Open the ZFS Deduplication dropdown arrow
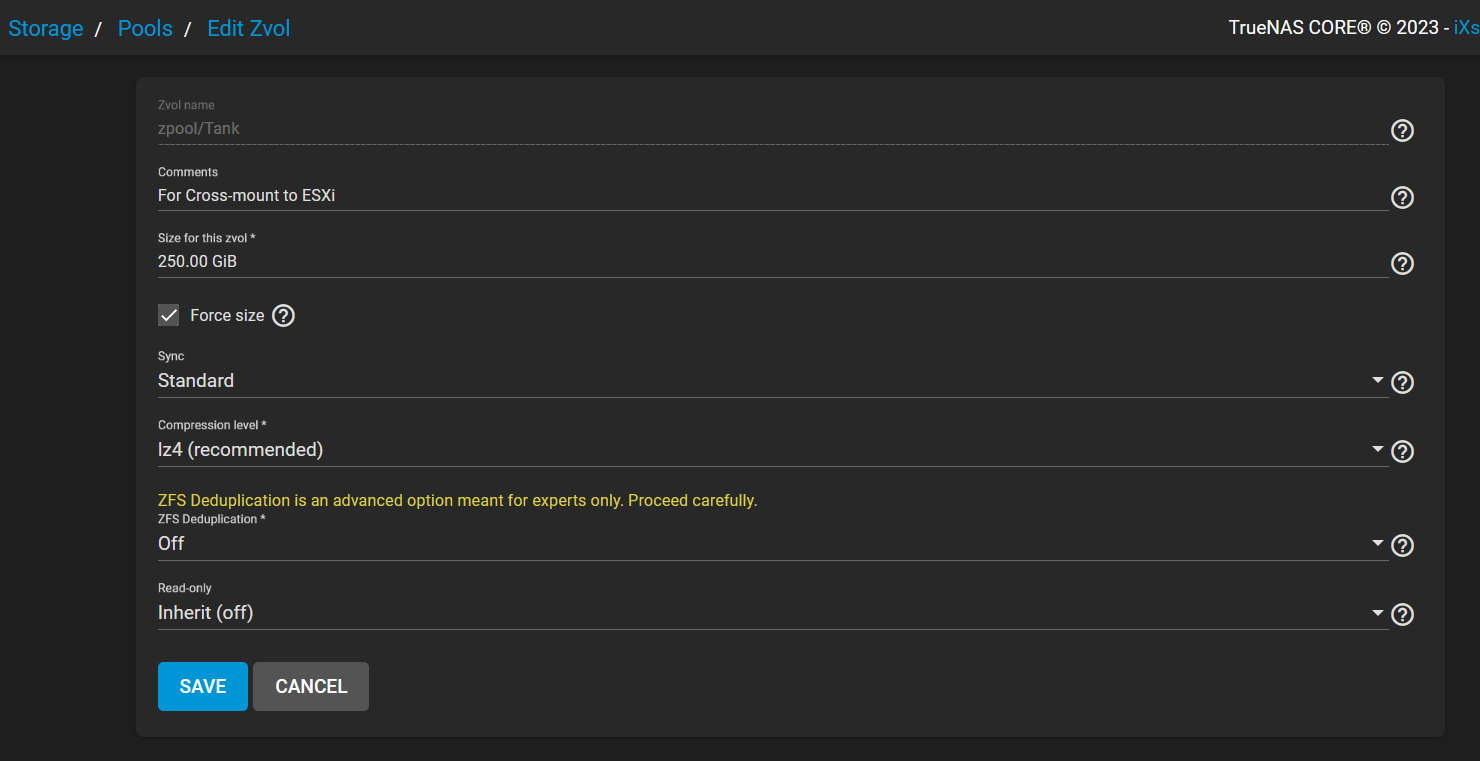Viewport: 1480px width, 761px height. (x=1377, y=543)
